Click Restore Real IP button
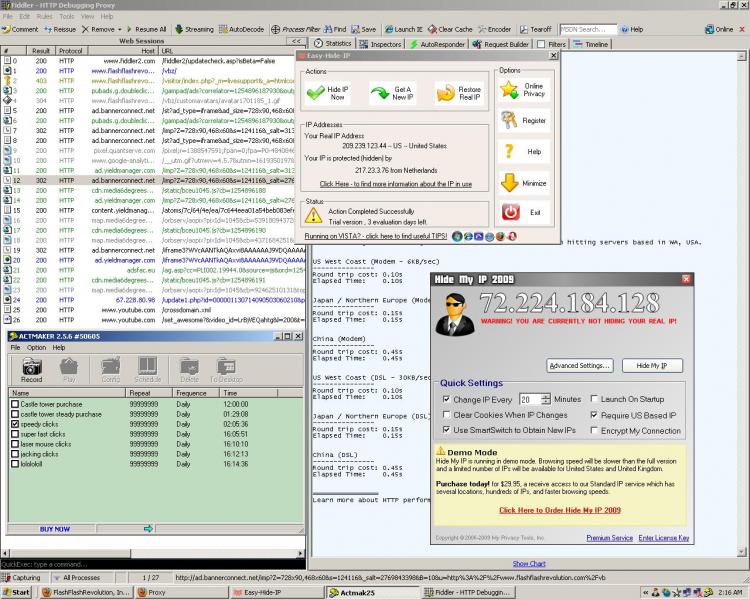This screenshot has width=750, height=600. click(458, 93)
